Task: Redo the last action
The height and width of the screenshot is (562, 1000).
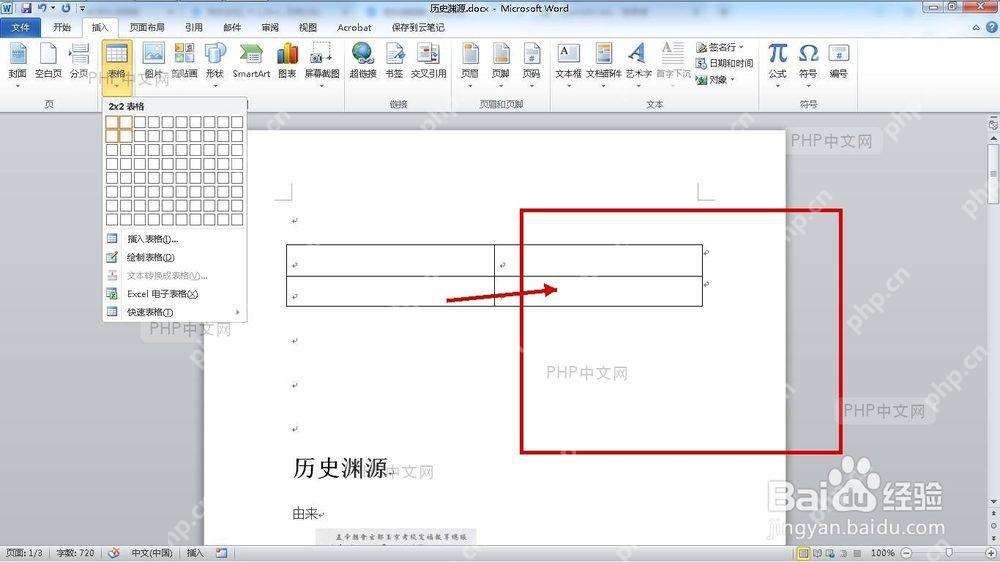Action: (x=66, y=8)
